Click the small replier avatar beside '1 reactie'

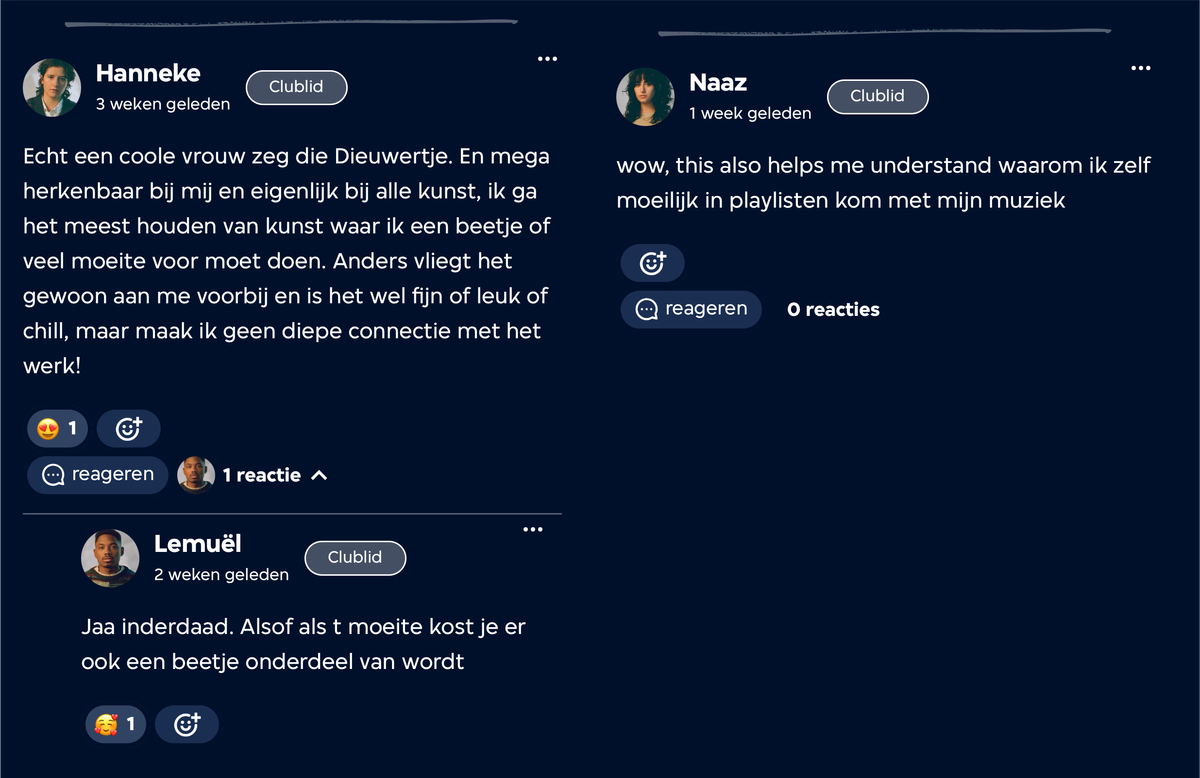click(x=196, y=475)
